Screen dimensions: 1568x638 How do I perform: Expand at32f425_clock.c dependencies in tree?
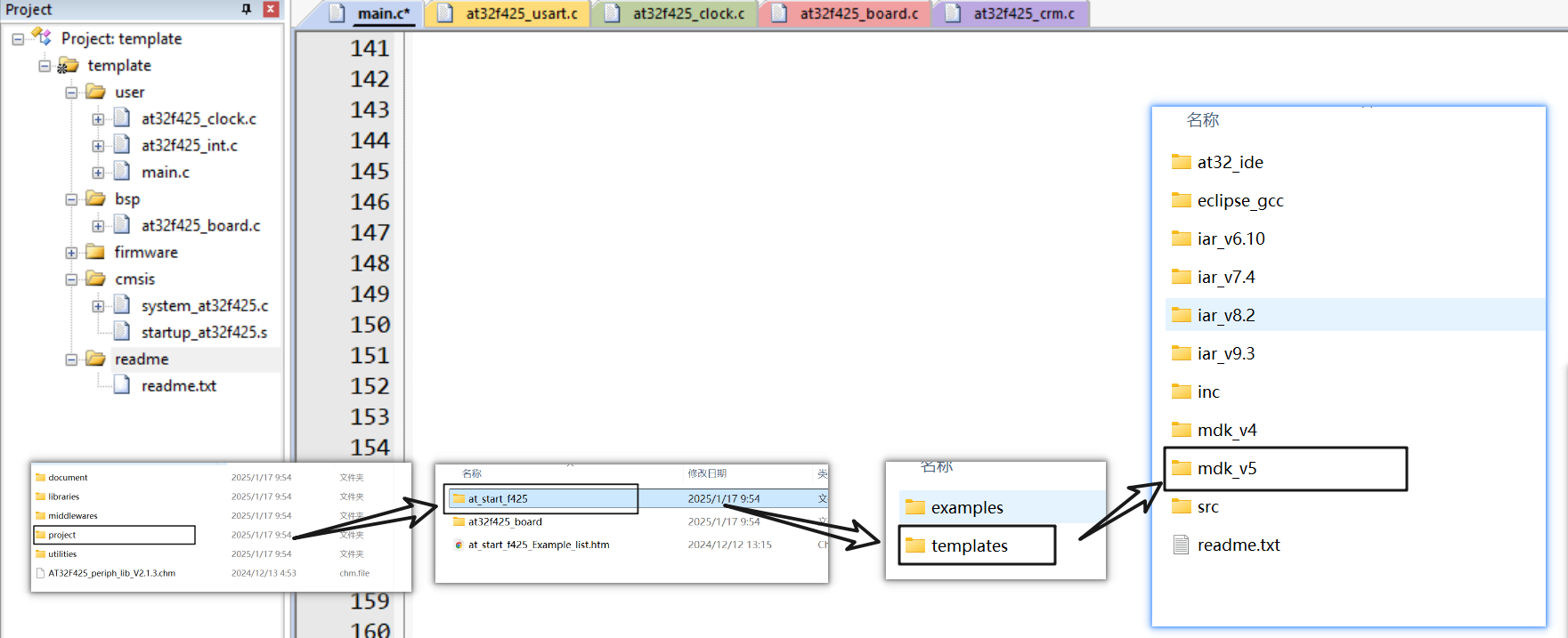(98, 119)
